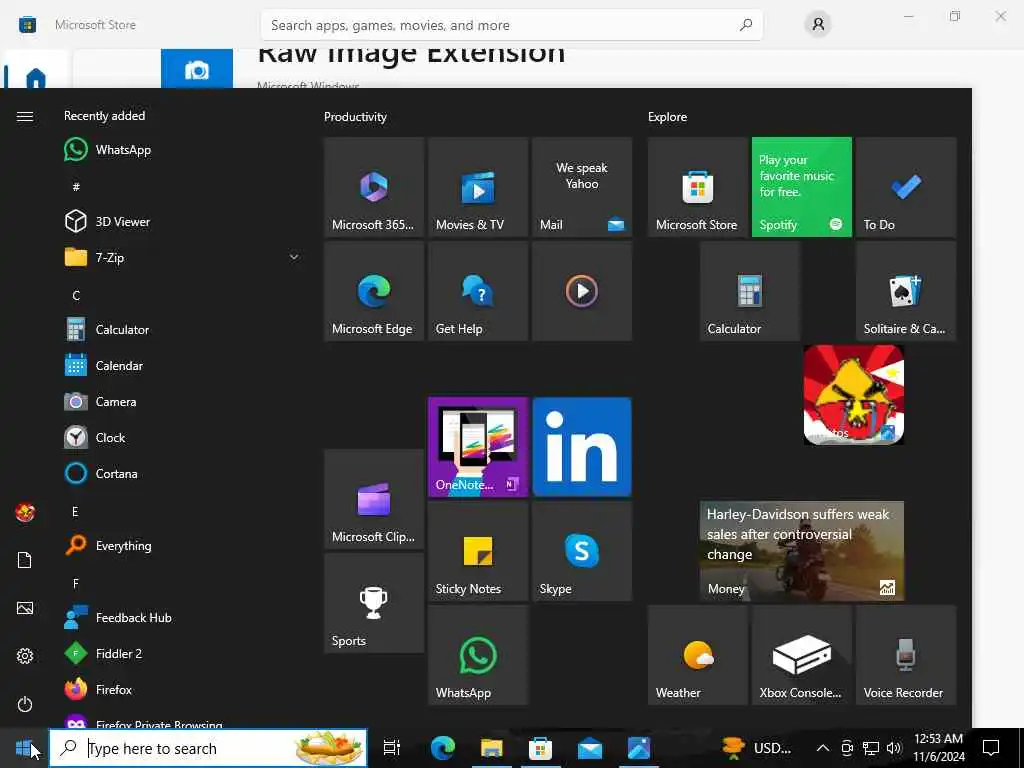Image resolution: width=1024 pixels, height=768 pixels.
Task: Open the Mail tile
Action: [x=582, y=187]
